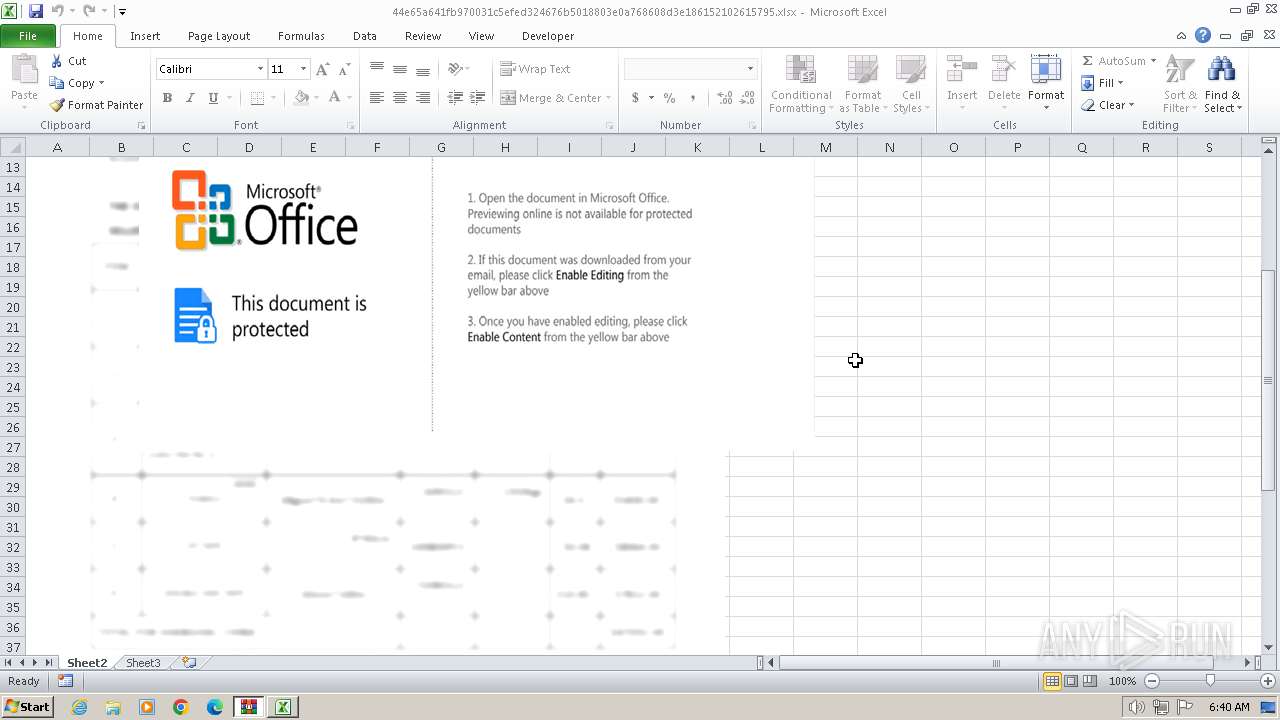Click the Paste clipboard icon
The height and width of the screenshot is (720, 1280).
(24, 71)
